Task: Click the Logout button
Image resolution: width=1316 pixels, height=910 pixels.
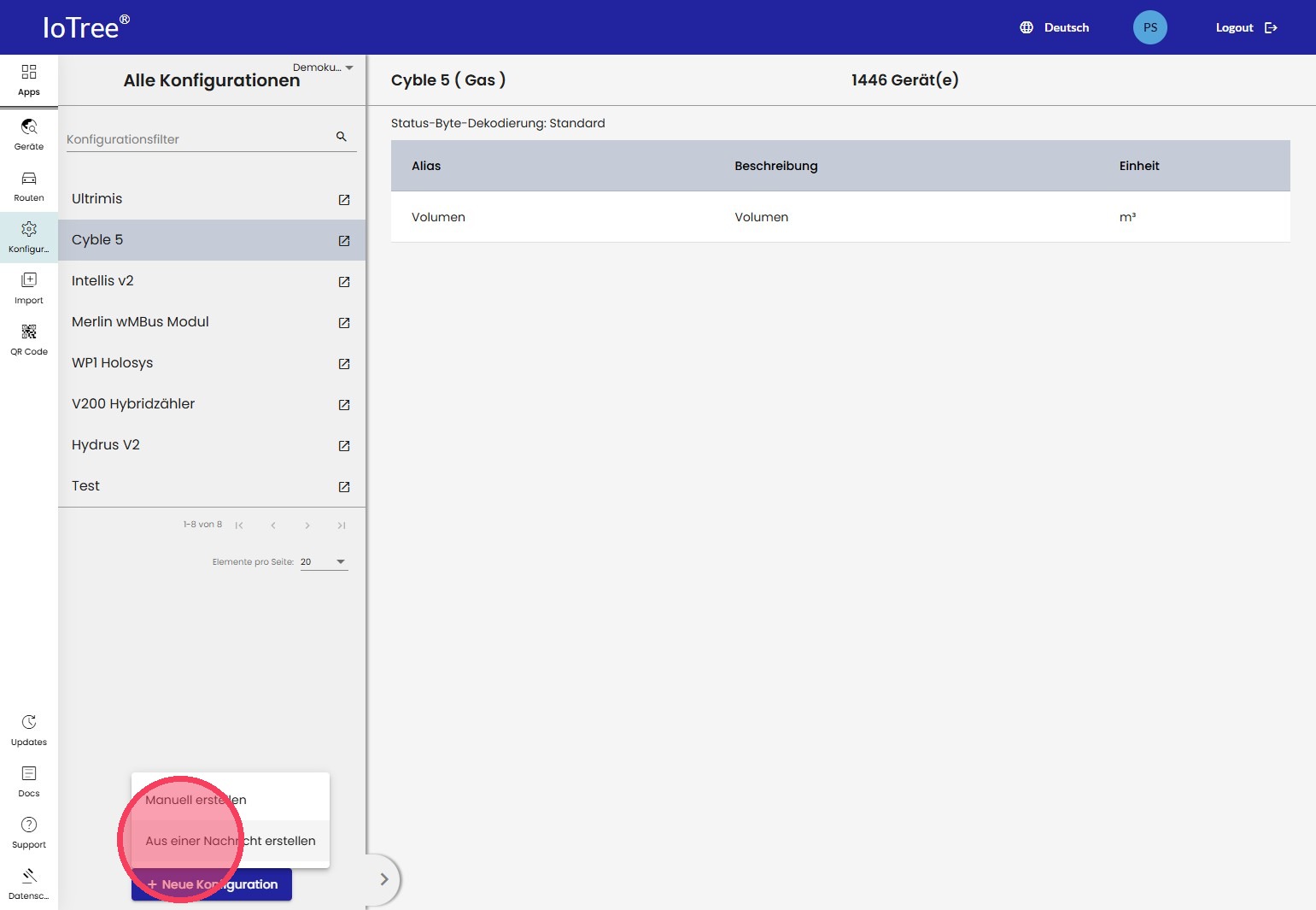Action: pyautogui.click(x=1246, y=27)
